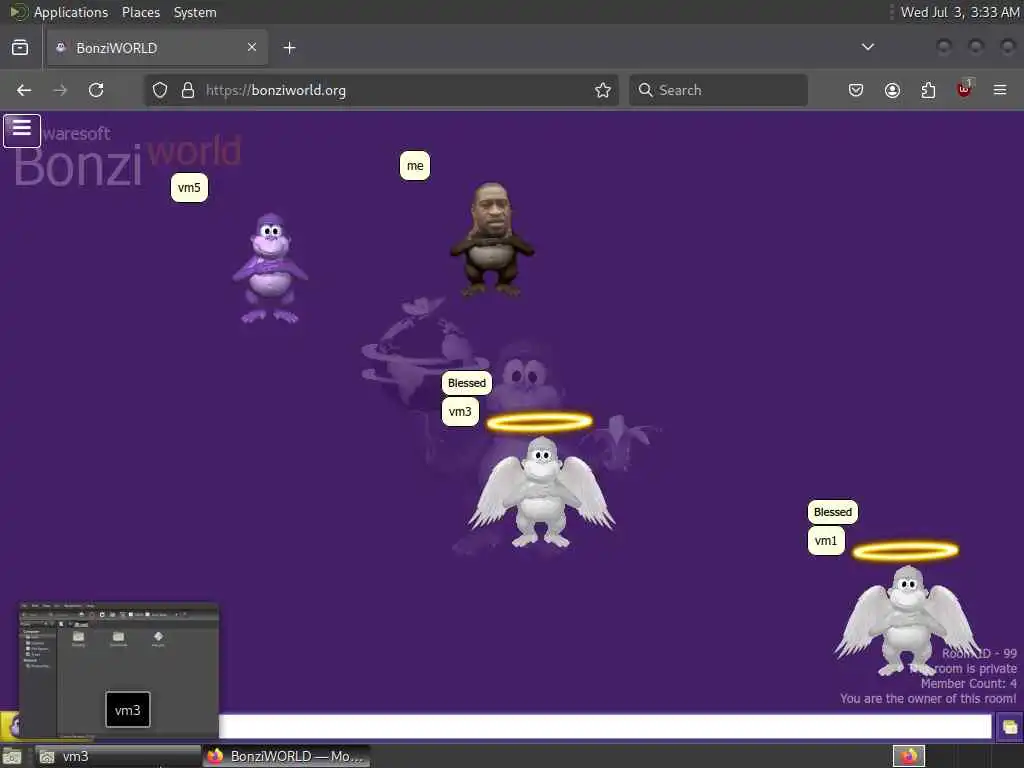Click the vm5 name tag
Image resolution: width=1024 pixels, height=768 pixels.
[x=189, y=188]
